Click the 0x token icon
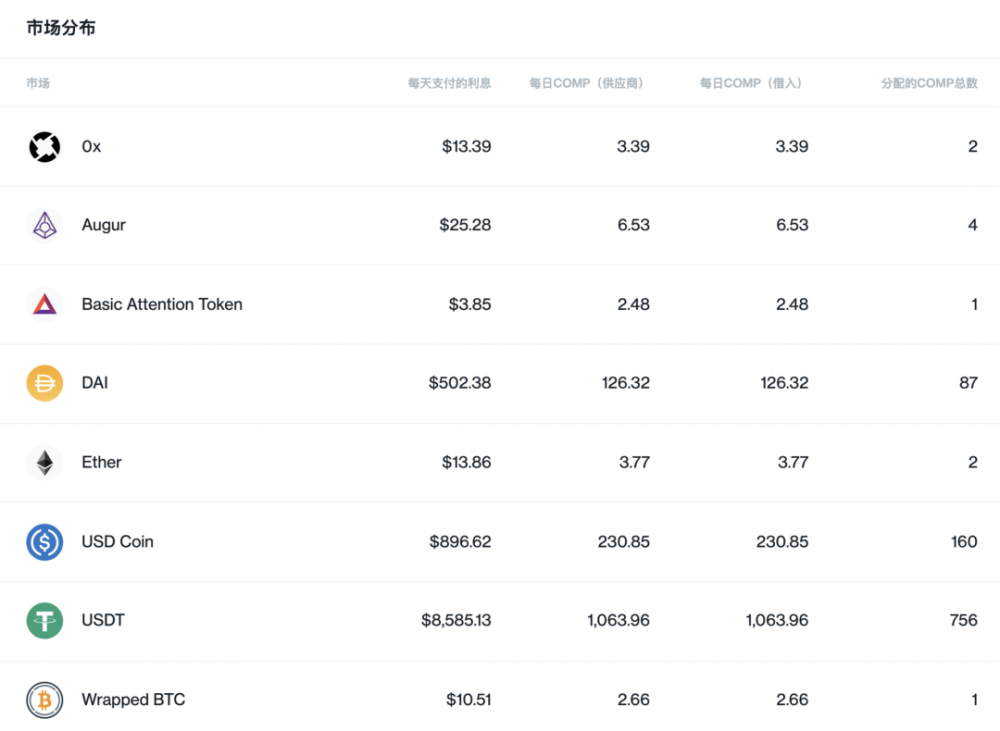The height and width of the screenshot is (731, 1000). [44, 147]
